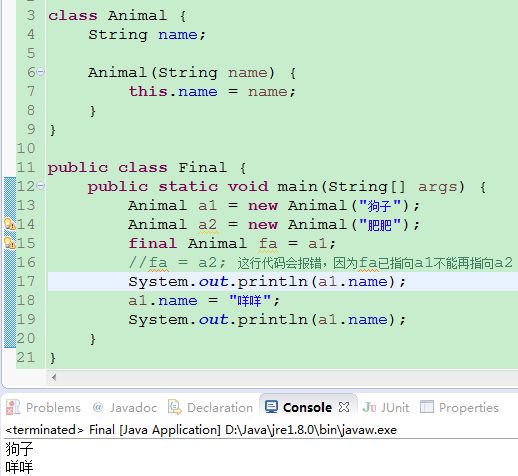Viewport: 518px width, 476px height.
Task: Select the Console tab
Action: pos(307,407)
